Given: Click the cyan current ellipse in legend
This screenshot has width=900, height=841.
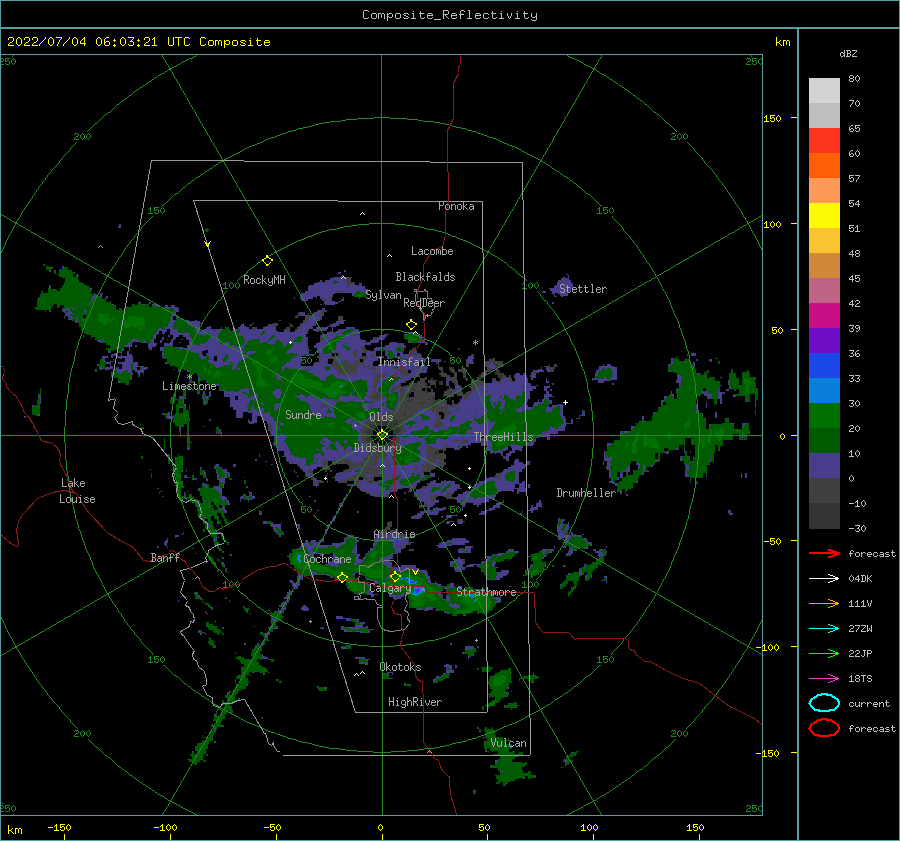Looking at the screenshot, I should (x=824, y=703).
